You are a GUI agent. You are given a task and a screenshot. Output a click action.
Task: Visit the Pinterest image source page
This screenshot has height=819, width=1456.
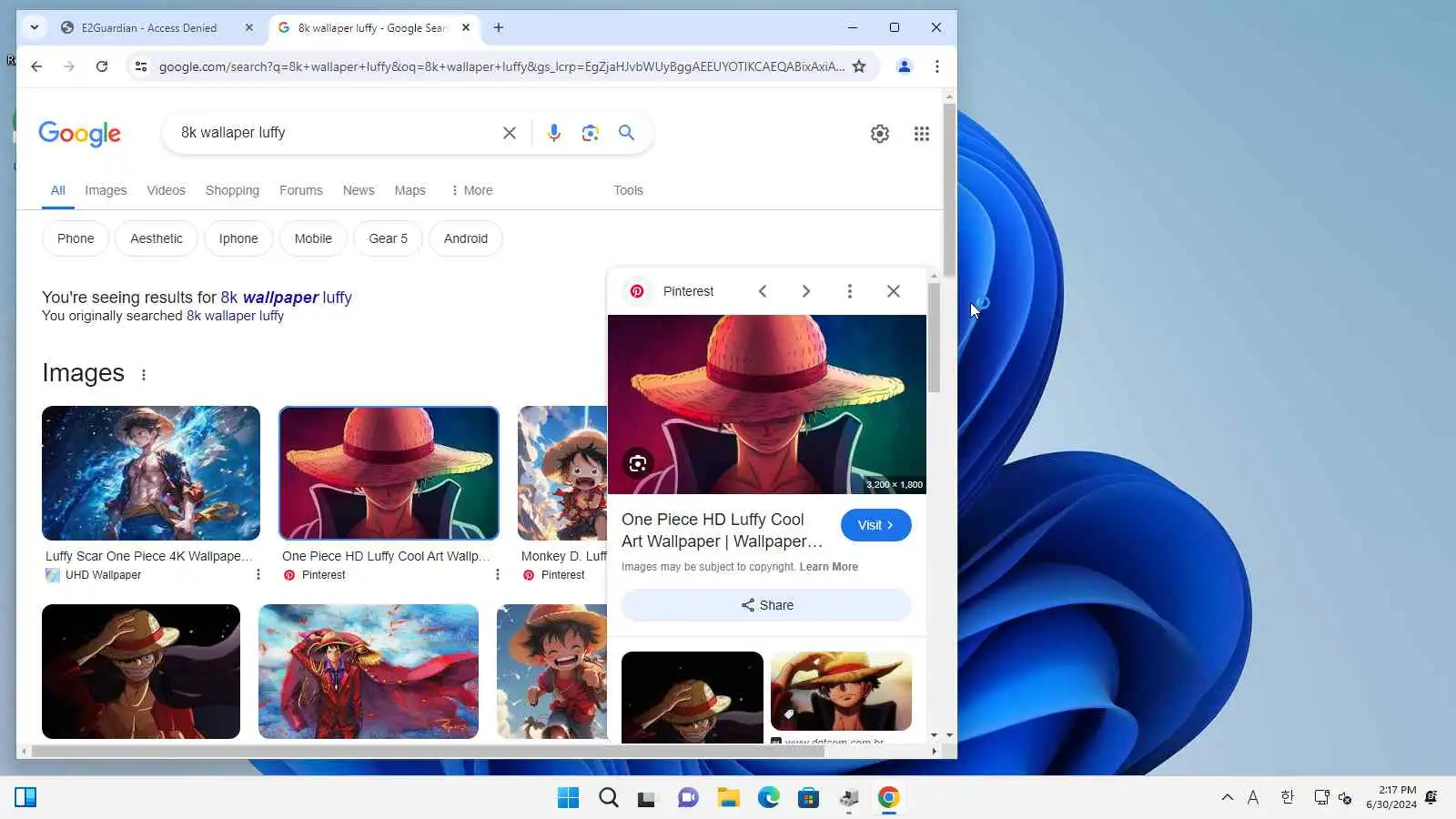pos(875,525)
